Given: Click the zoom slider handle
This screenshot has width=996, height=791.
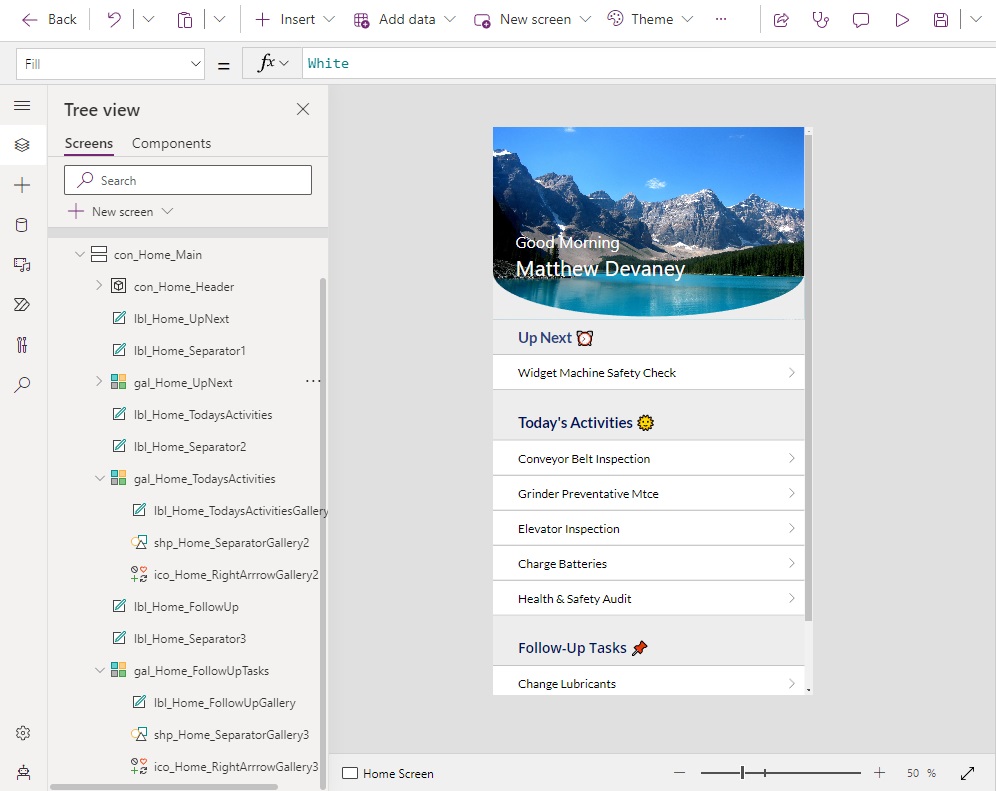Looking at the screenshot, I should coord(742,773).
